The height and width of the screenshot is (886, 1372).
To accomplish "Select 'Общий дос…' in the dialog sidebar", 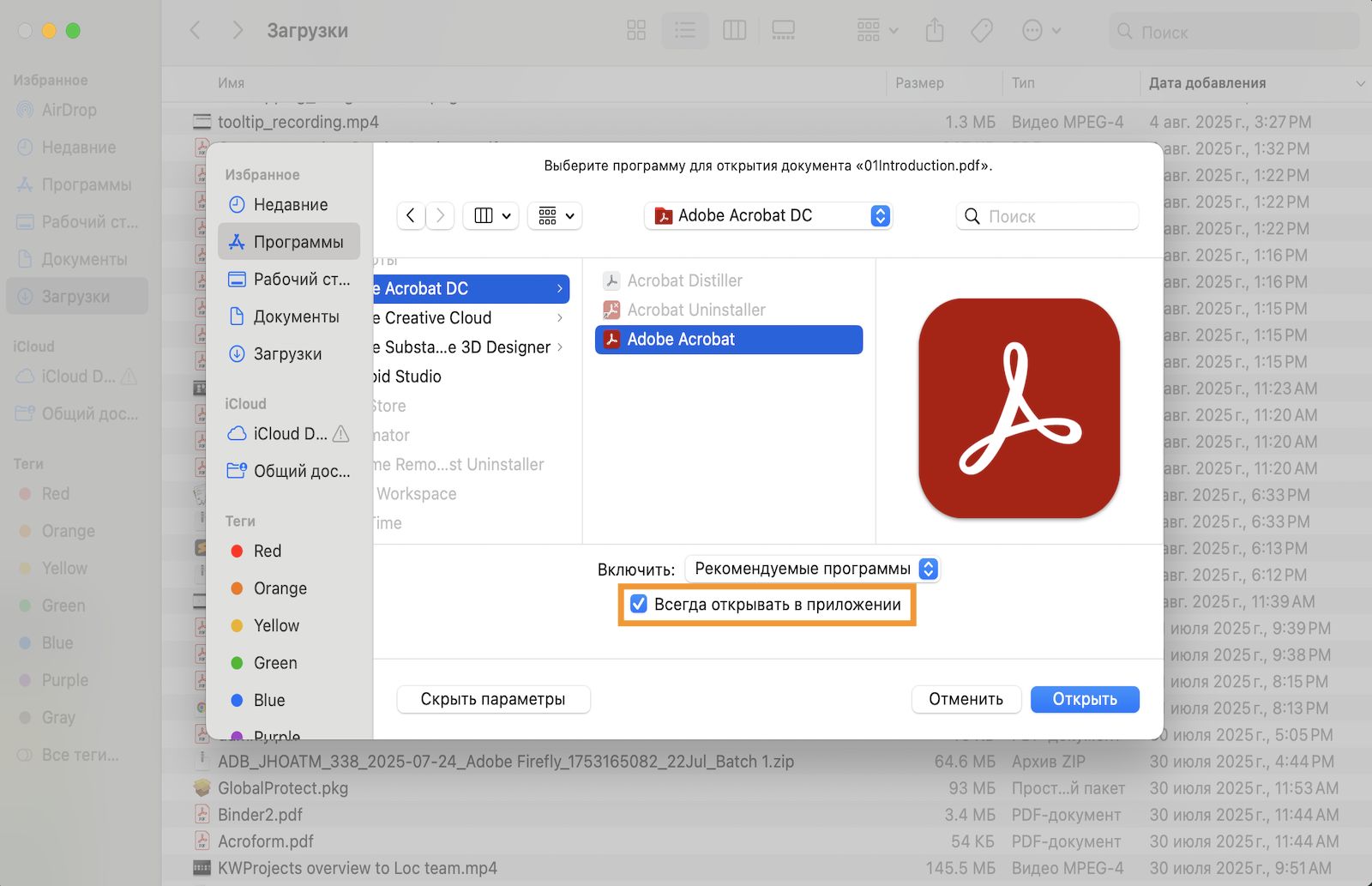I will (289, 471).
